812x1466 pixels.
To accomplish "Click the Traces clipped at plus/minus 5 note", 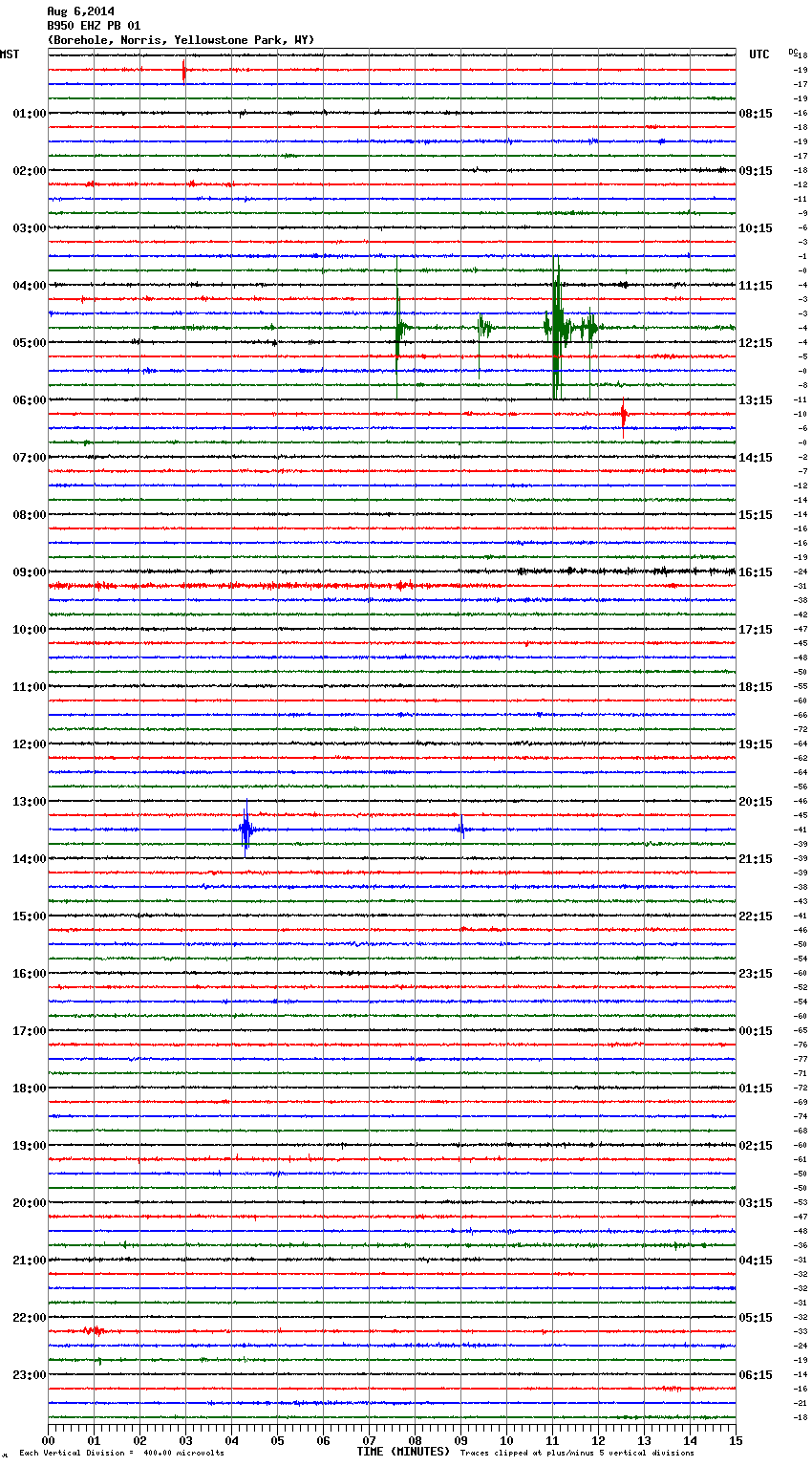I will point(578,1454).
